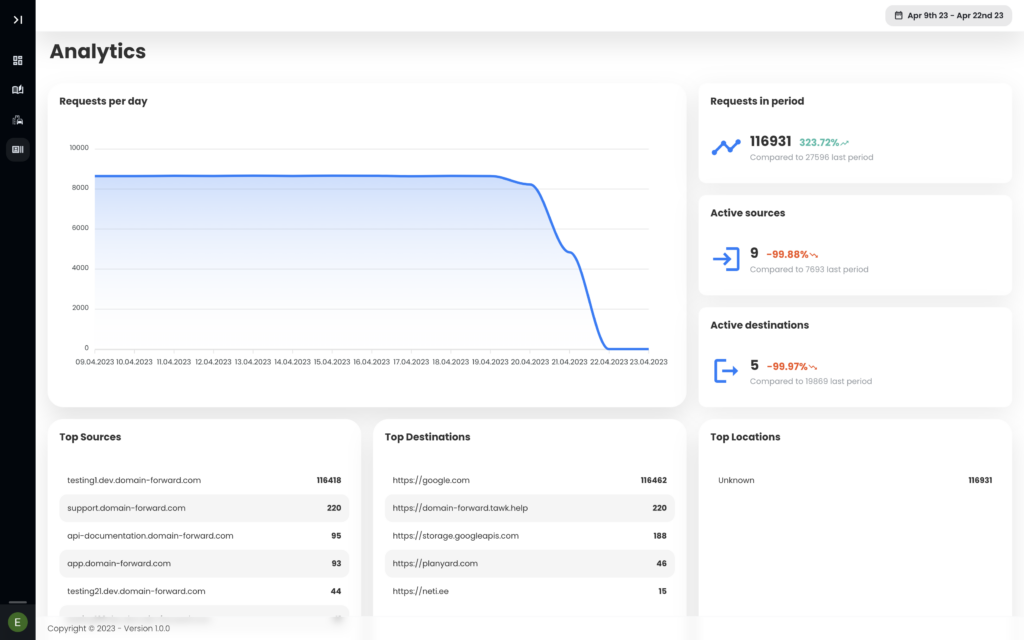Select source support.domain-forward.com row
The image size is (1024, 640).
204,508
